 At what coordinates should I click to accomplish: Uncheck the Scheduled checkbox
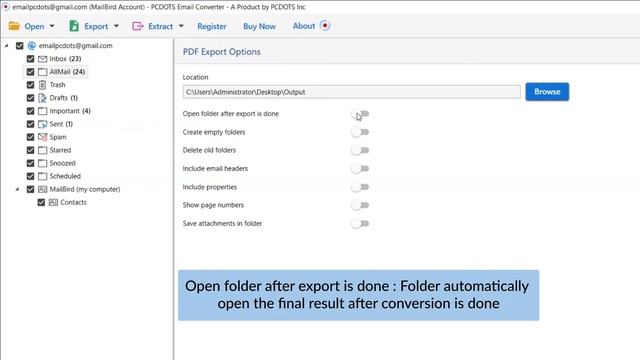tap(31, 176)
